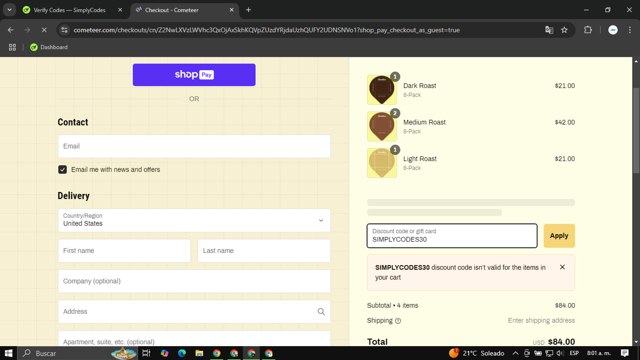This screenshot has width=640, height=360.
Task: Focus the Email contact field
Action: (x=194, y=146)
